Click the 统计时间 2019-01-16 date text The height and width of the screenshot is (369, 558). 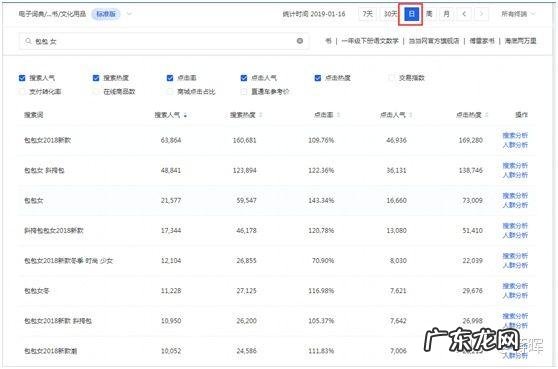pyautogui.click(x=314, y=14)
